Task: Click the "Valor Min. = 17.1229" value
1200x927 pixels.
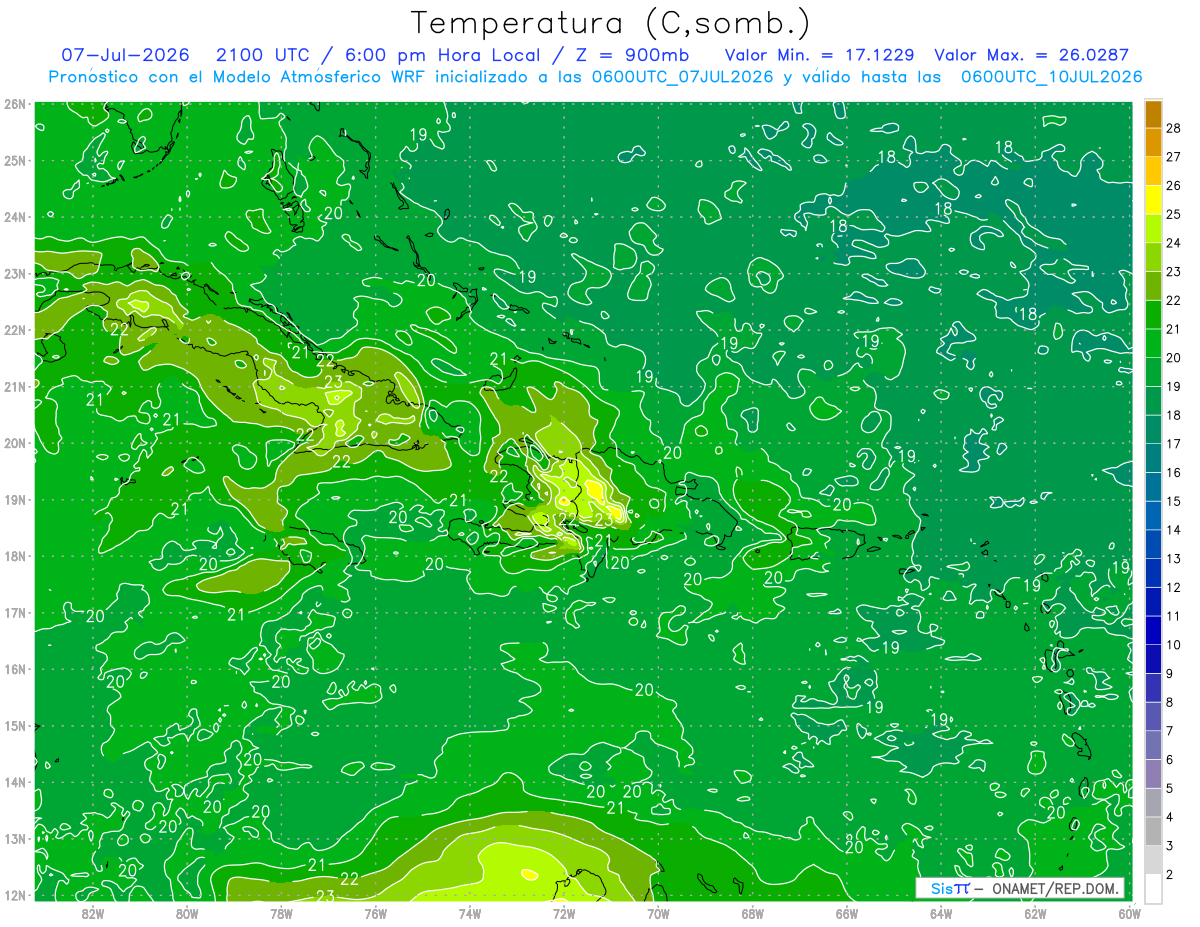Action: click(819, 54)
